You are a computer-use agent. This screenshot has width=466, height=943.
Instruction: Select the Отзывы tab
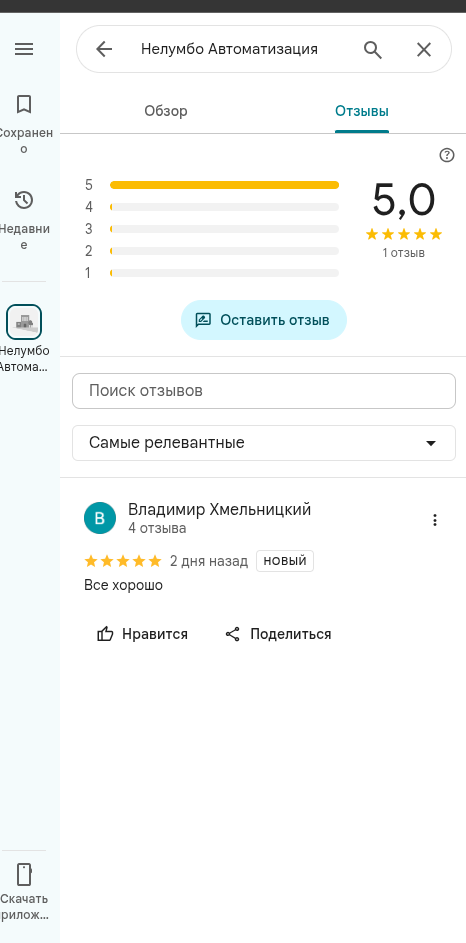(362, 111)
